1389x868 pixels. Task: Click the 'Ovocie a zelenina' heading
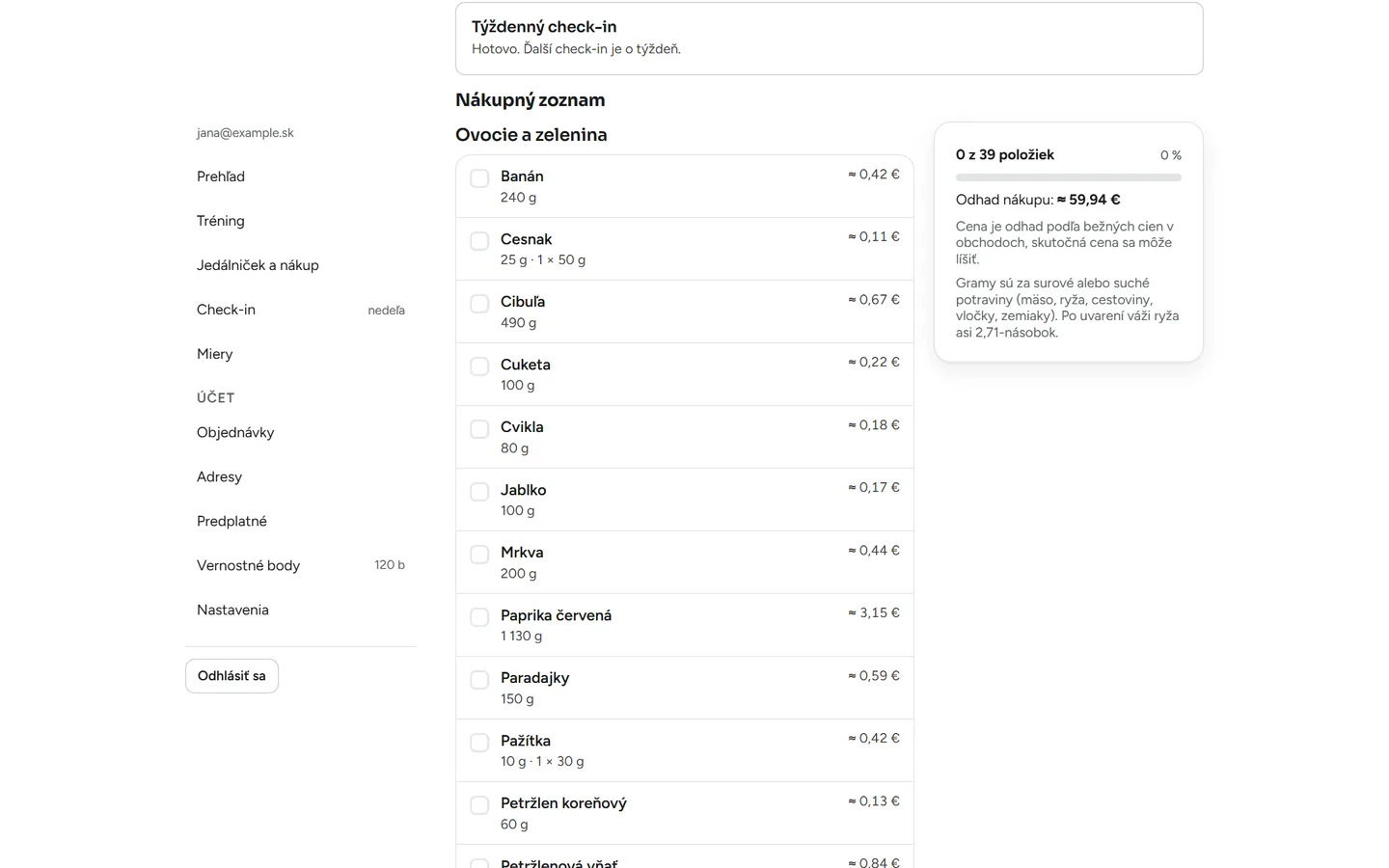coord(531,135)
